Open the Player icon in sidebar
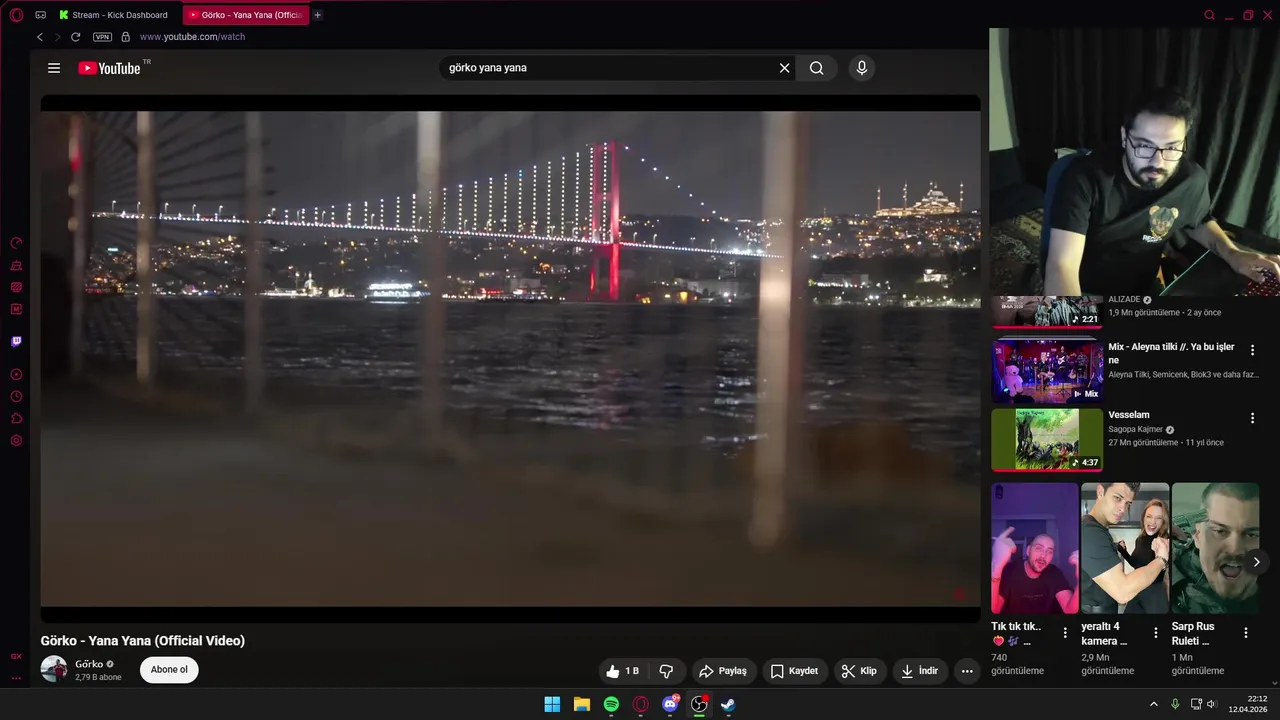Viewport: 1280px width, 720px height. coord(16,374)
